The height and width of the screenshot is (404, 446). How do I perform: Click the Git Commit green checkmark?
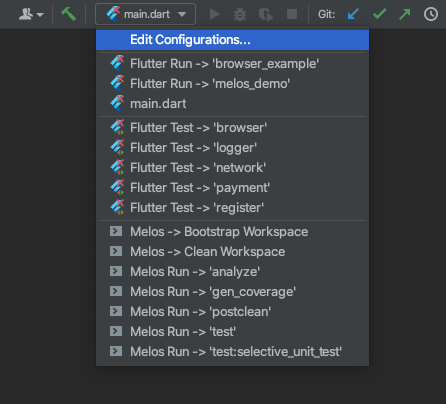[x=379, y=14]
